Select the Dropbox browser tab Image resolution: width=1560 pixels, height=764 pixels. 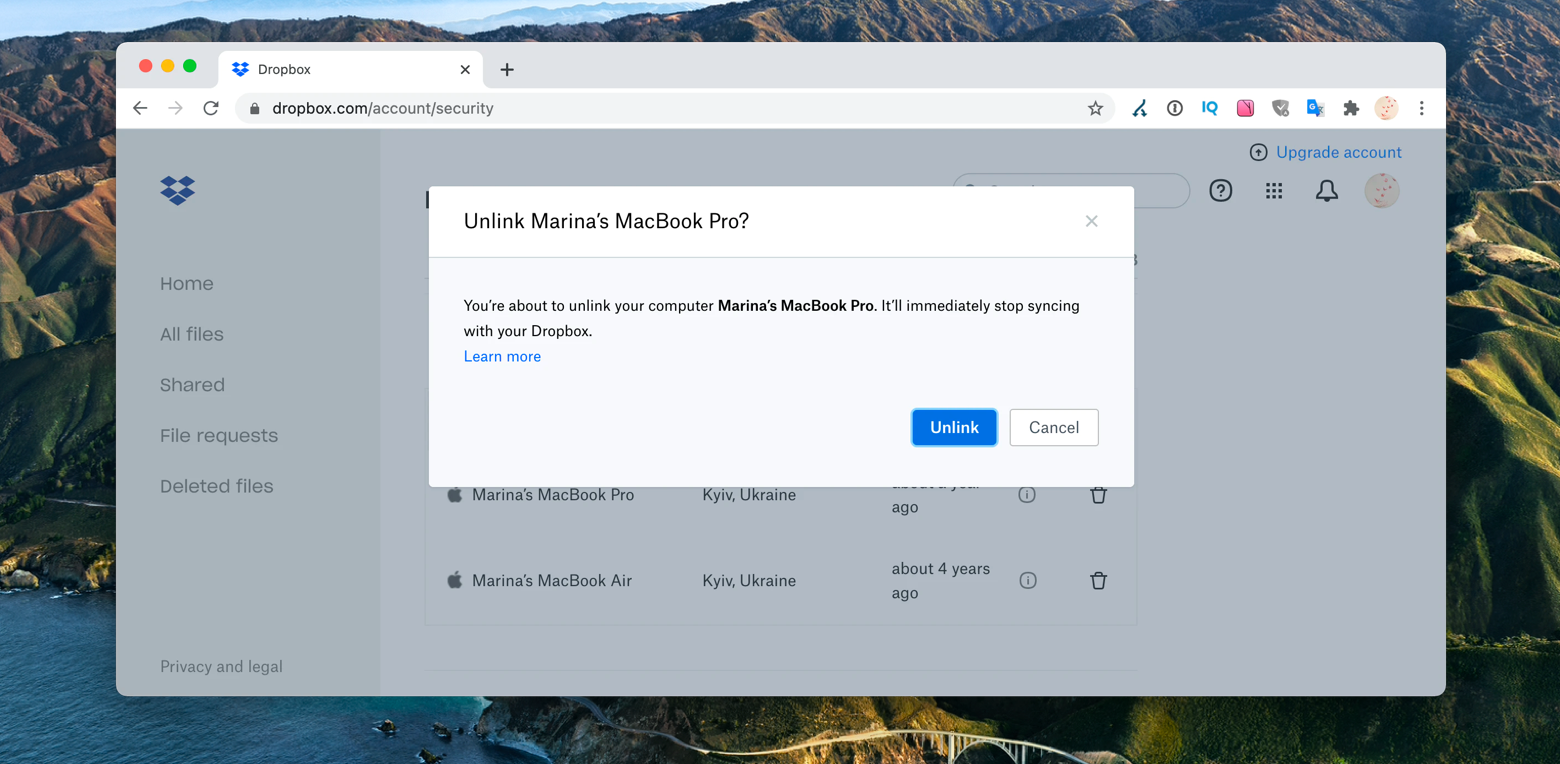click(x=350, y=69)
